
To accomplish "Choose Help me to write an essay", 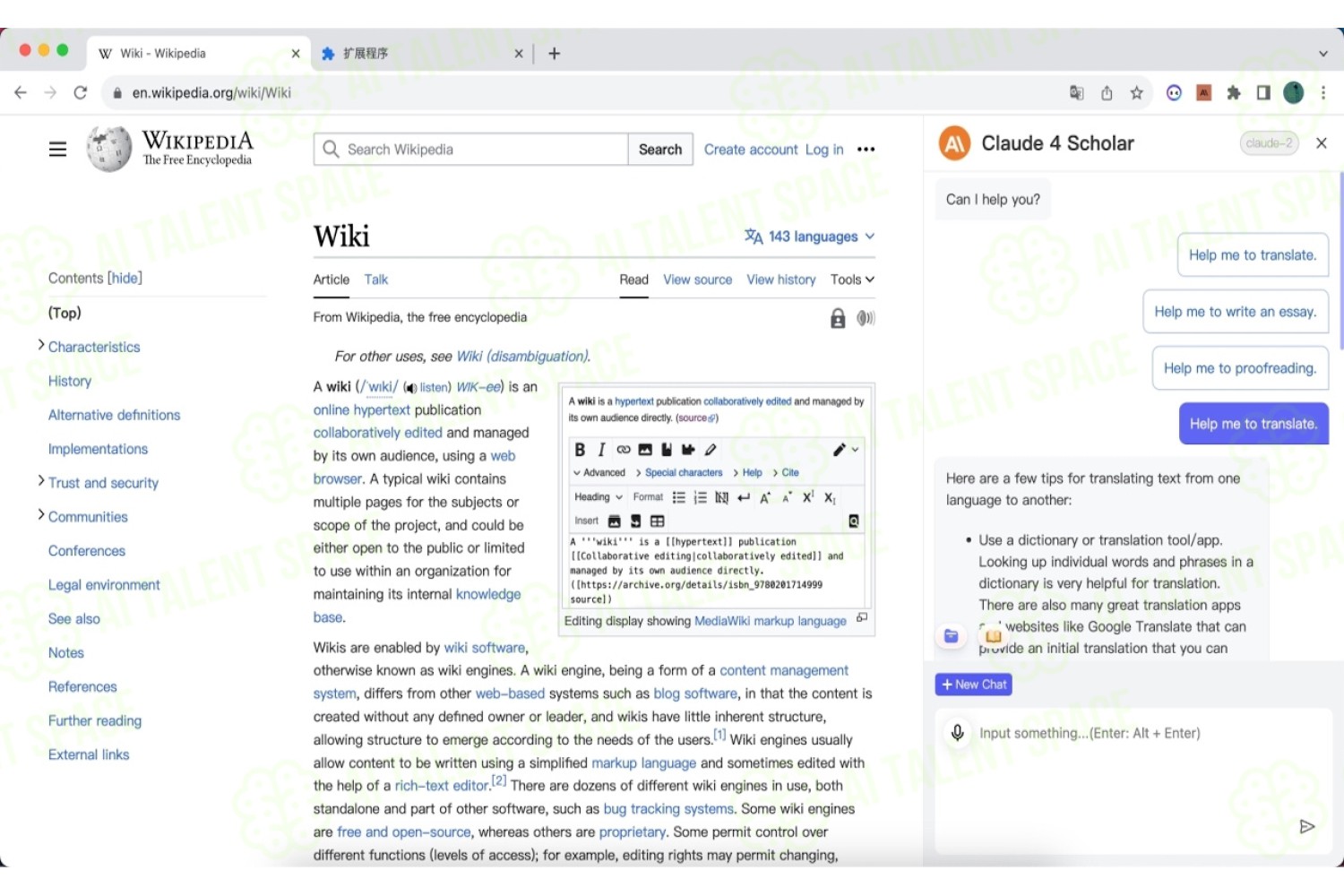I will pos(1235,312).
